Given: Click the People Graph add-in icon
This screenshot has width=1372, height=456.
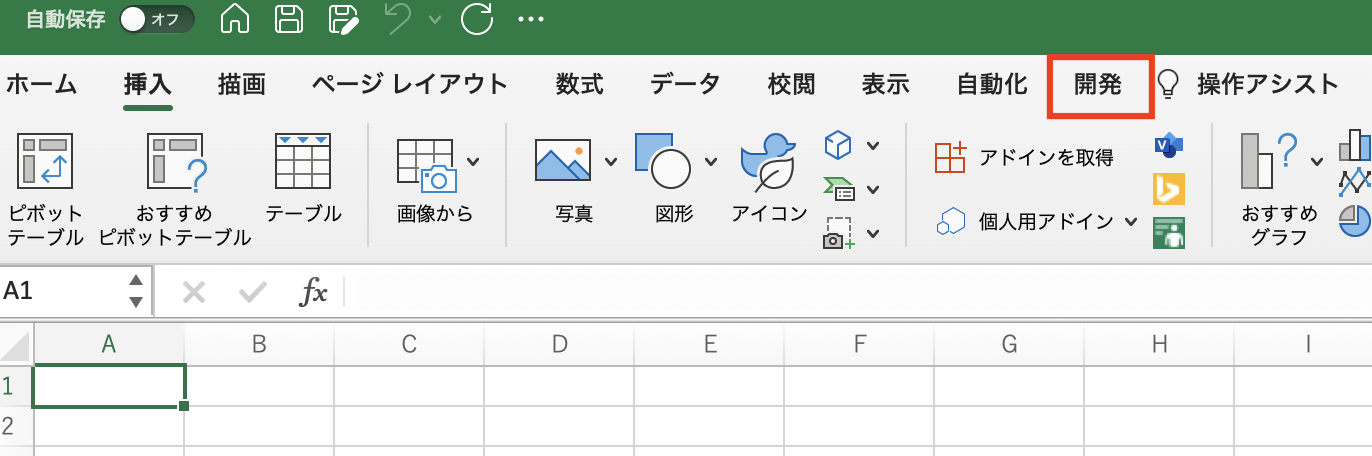Looking at the screenshot, I should click(x=1168, y=233).
